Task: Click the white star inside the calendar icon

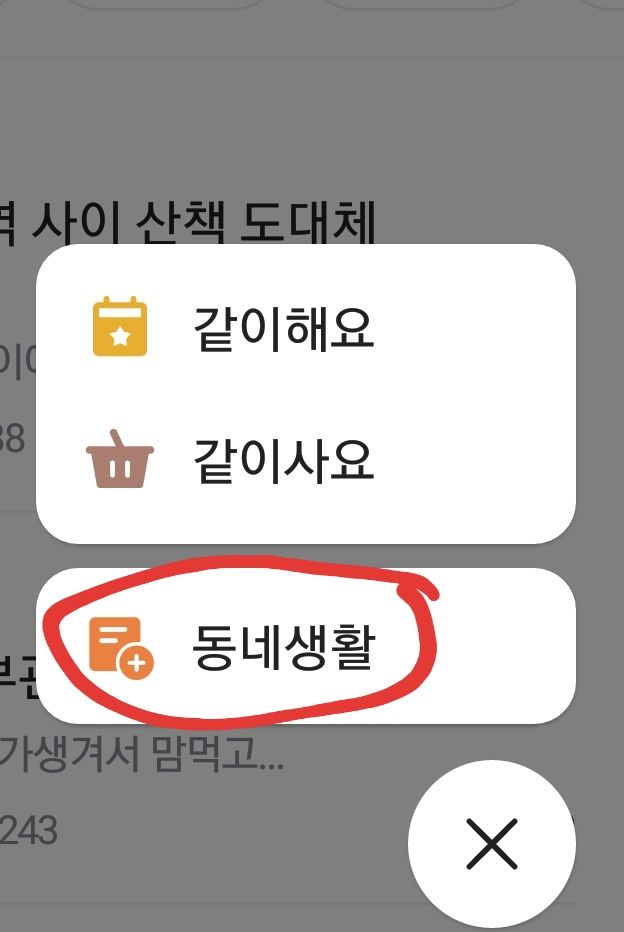Action: coord(121,337)
